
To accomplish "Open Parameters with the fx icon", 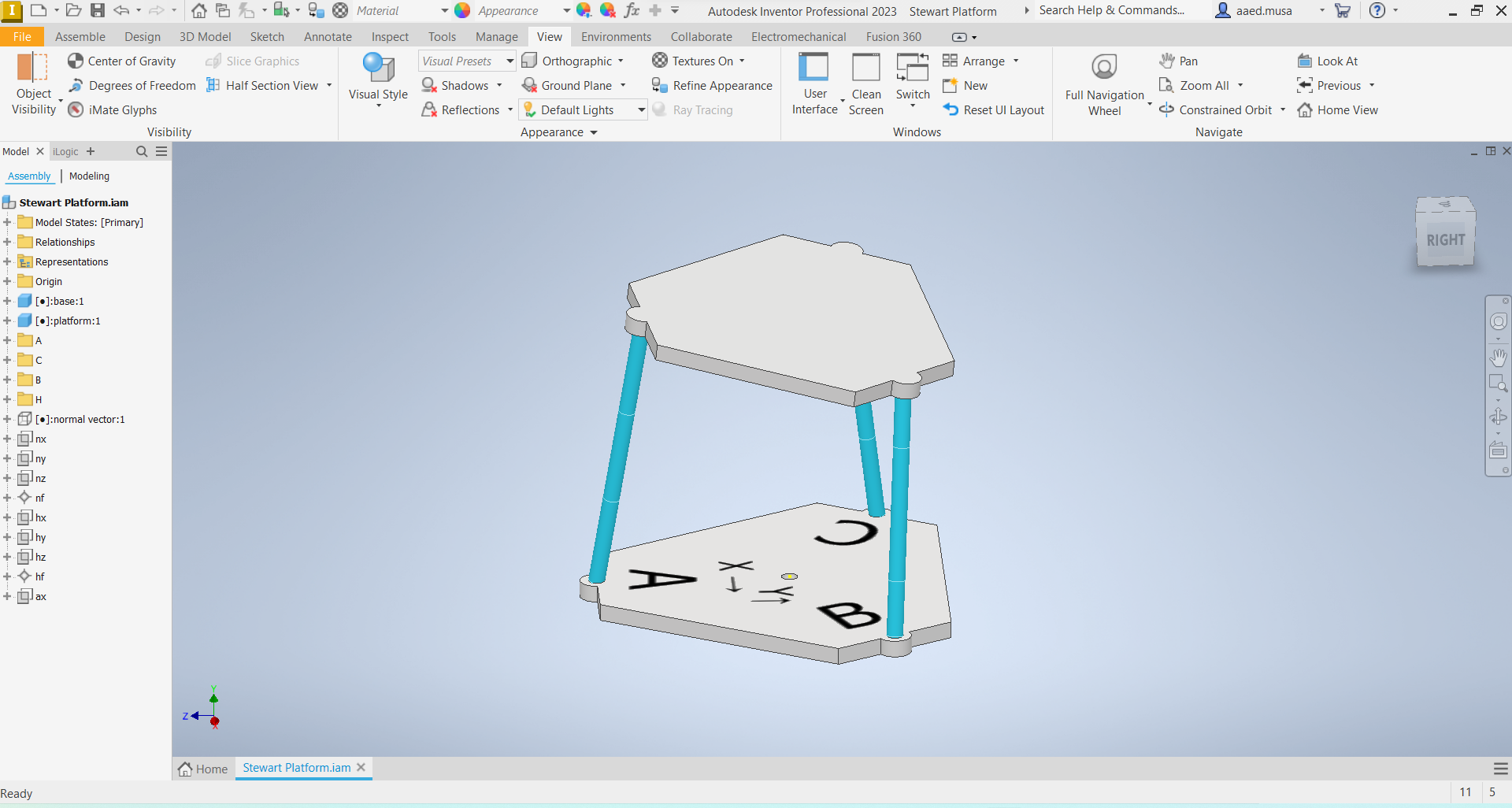I will 632,10.
